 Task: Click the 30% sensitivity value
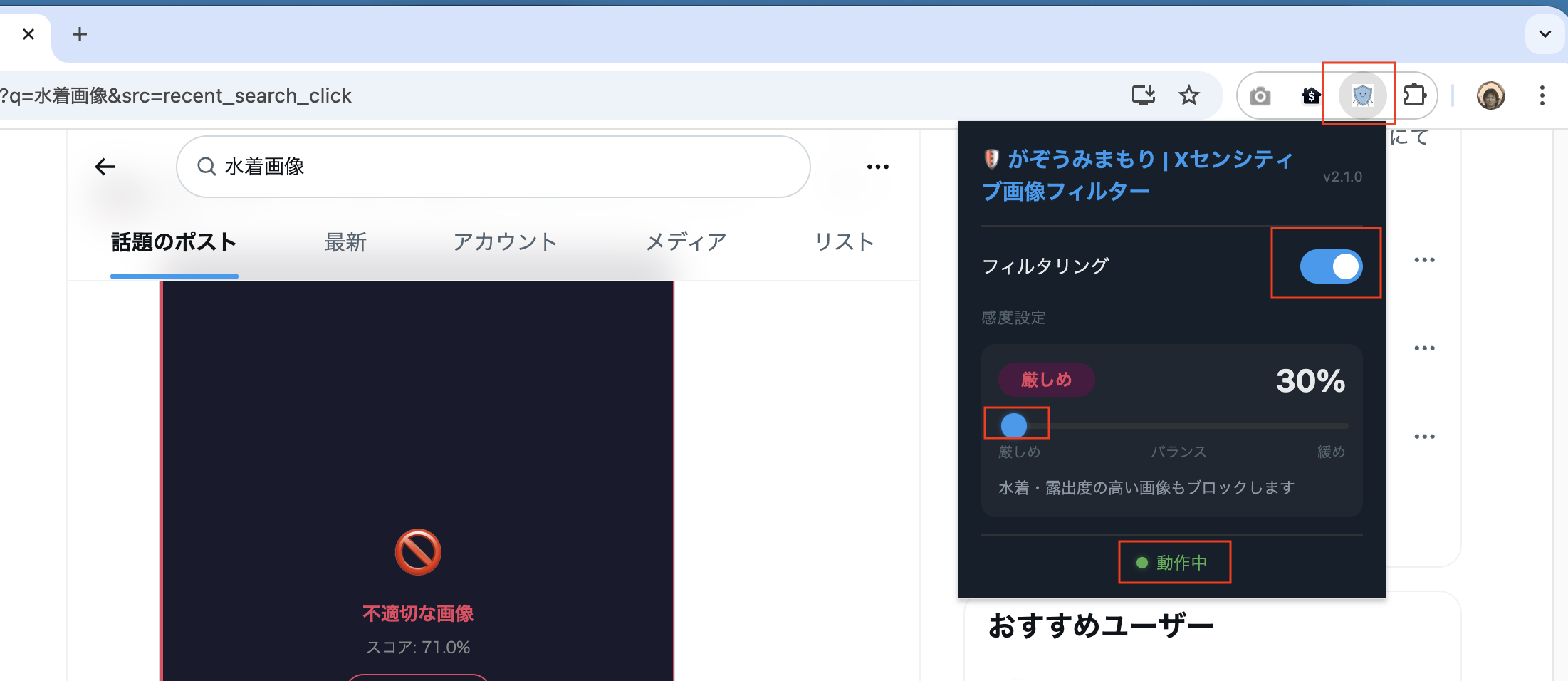1310,381
